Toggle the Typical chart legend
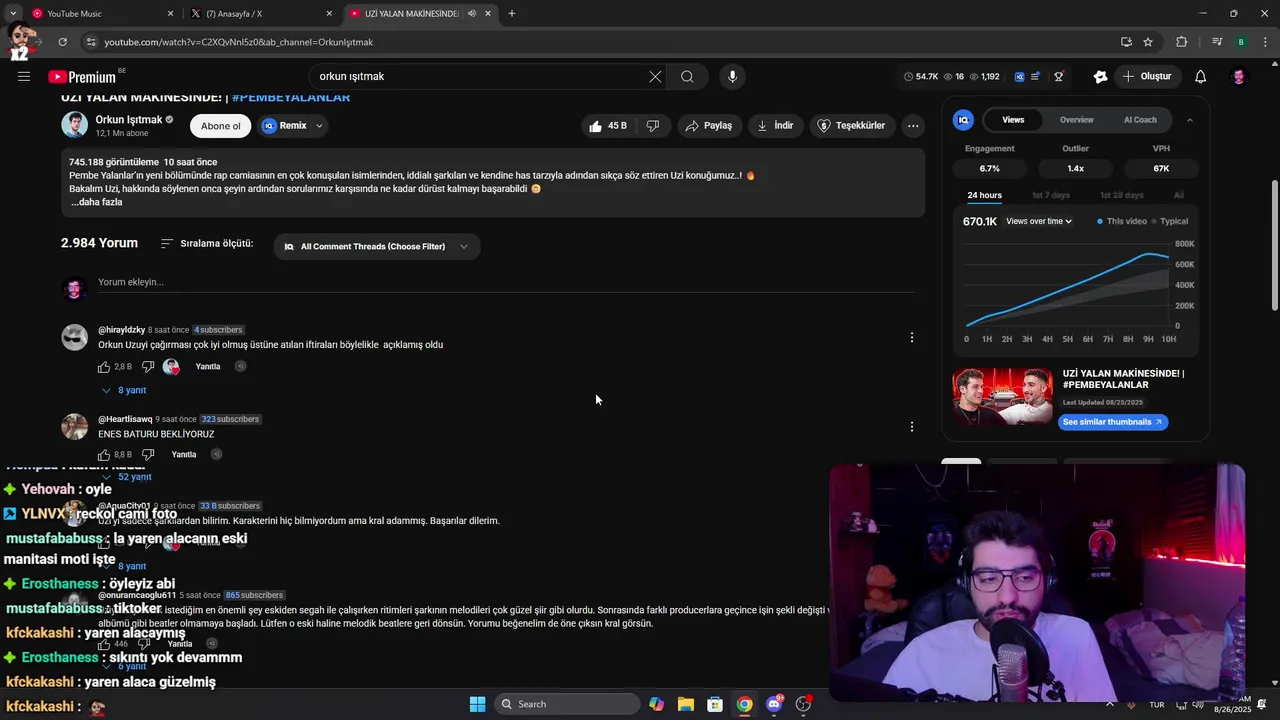 click(1170, 221)
